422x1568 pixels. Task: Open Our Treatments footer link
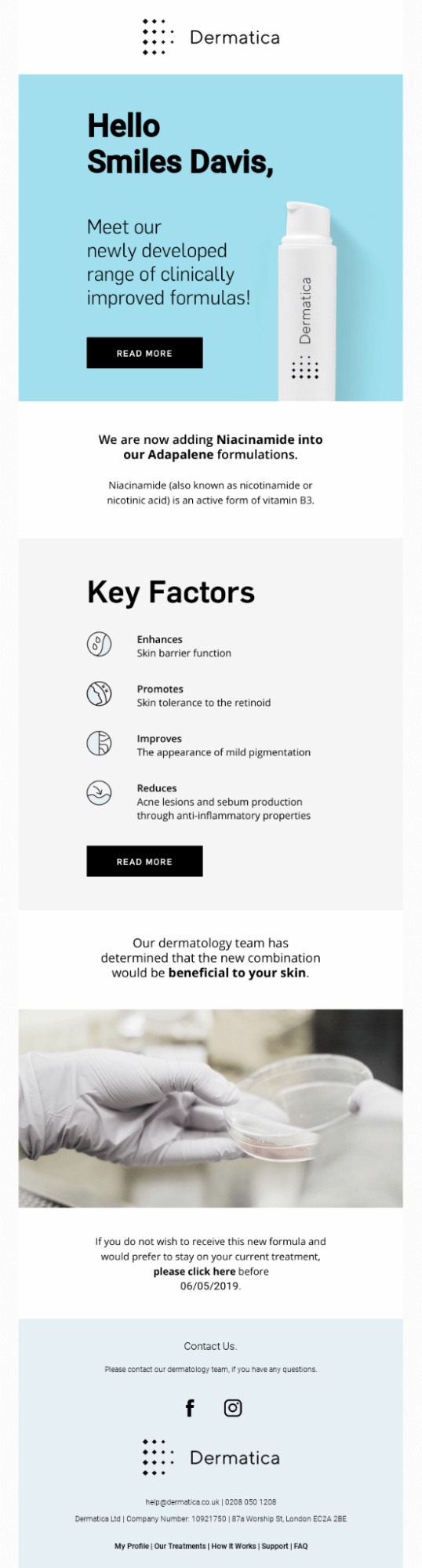[180, 1546]
